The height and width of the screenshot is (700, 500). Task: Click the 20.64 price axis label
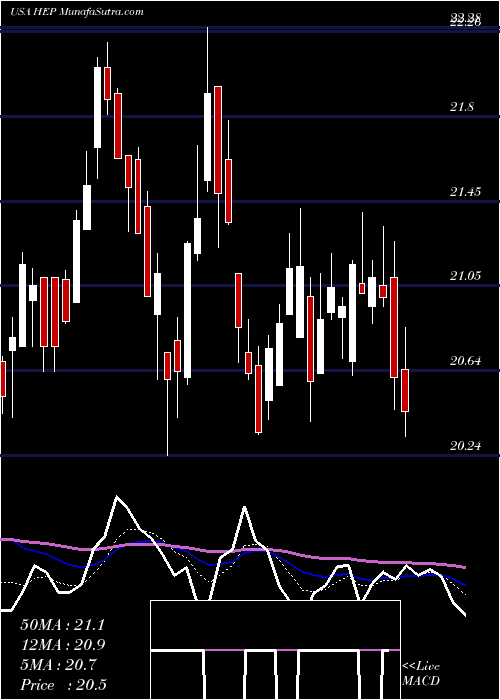pos(466,361)
